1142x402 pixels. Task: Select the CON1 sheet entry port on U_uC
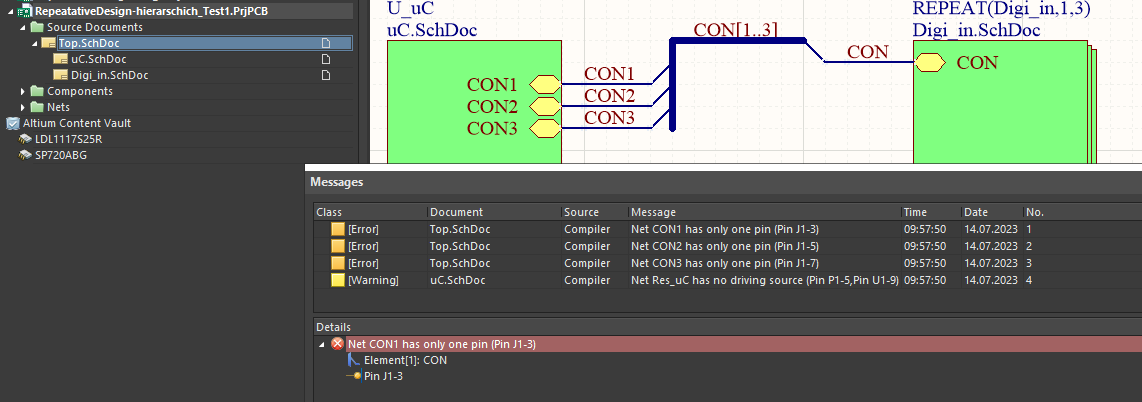tap(544, 84)
